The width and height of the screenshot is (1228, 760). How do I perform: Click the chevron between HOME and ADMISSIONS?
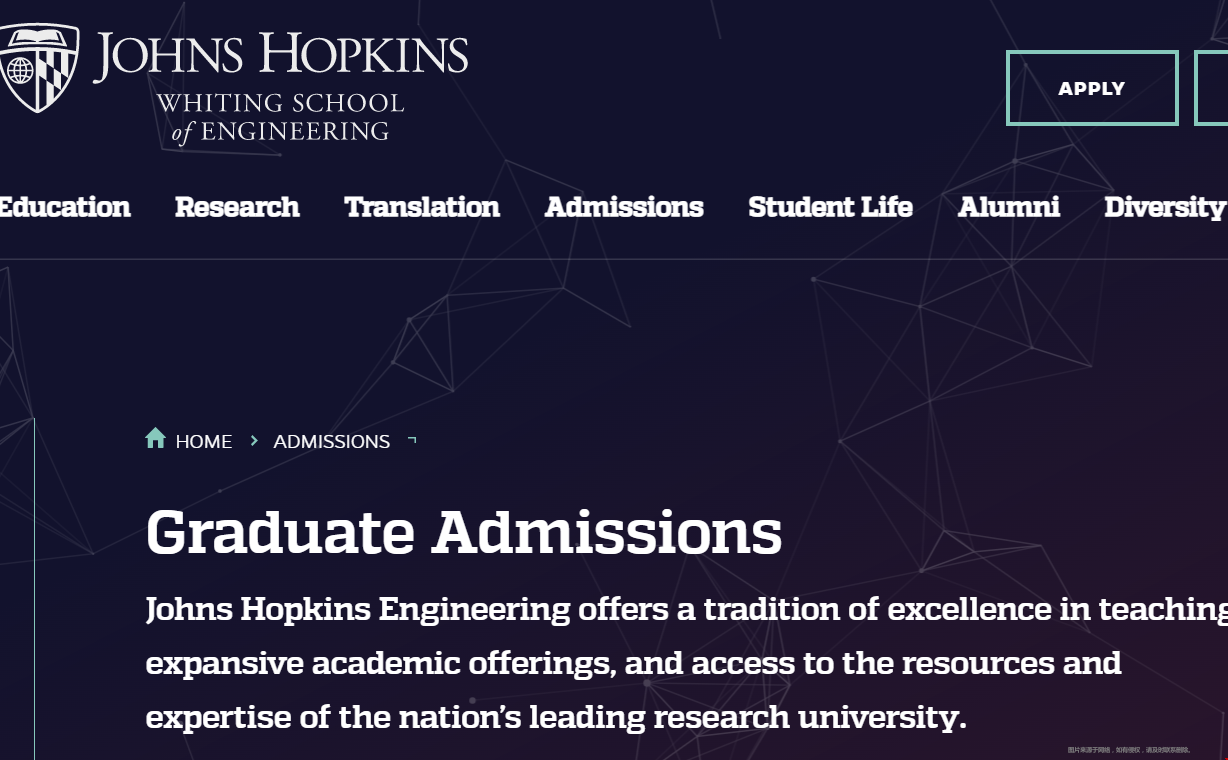pyautogui.click(x=253, y=441)
